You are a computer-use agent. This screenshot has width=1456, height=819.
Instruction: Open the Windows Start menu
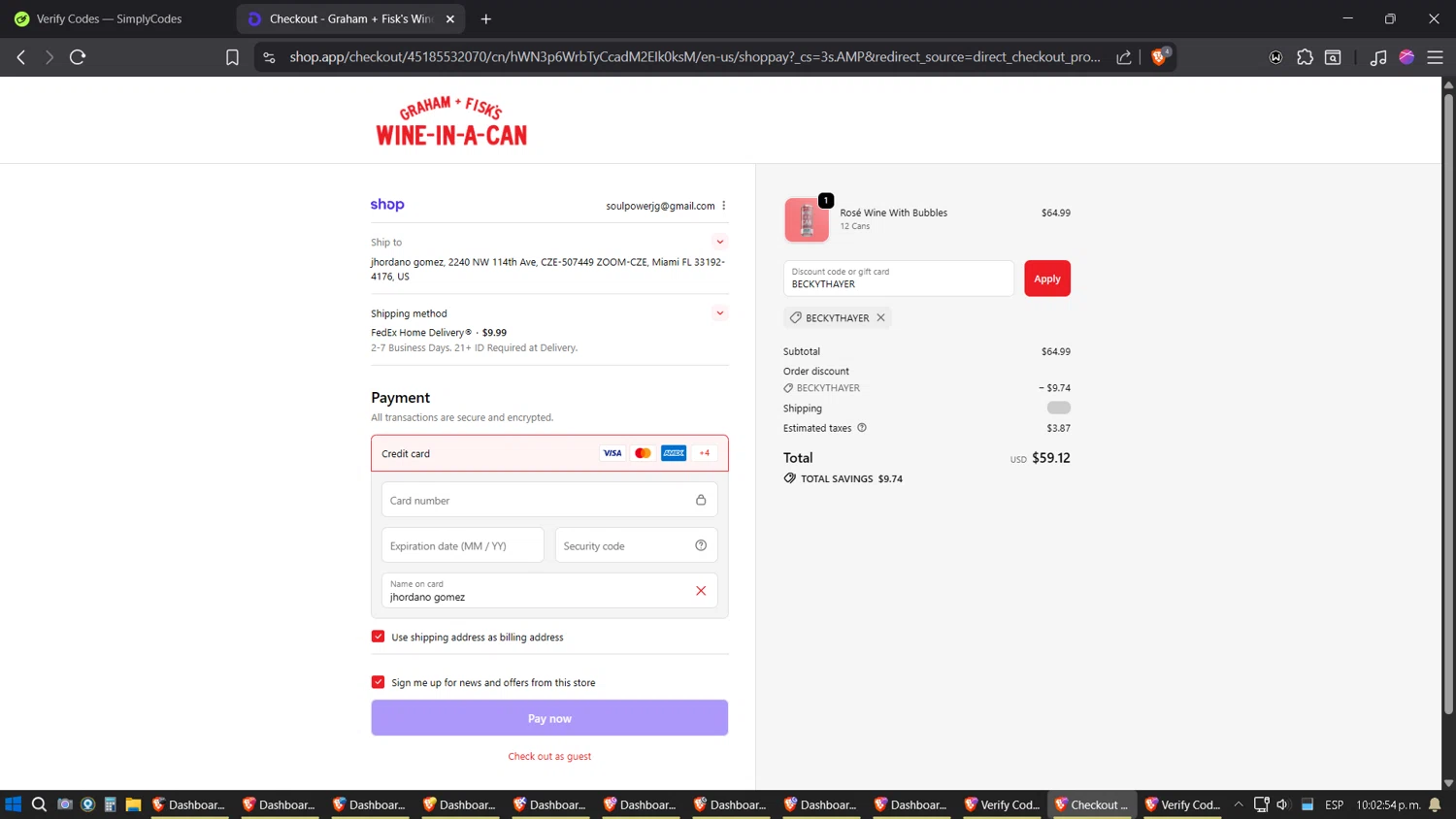point(13,804)
